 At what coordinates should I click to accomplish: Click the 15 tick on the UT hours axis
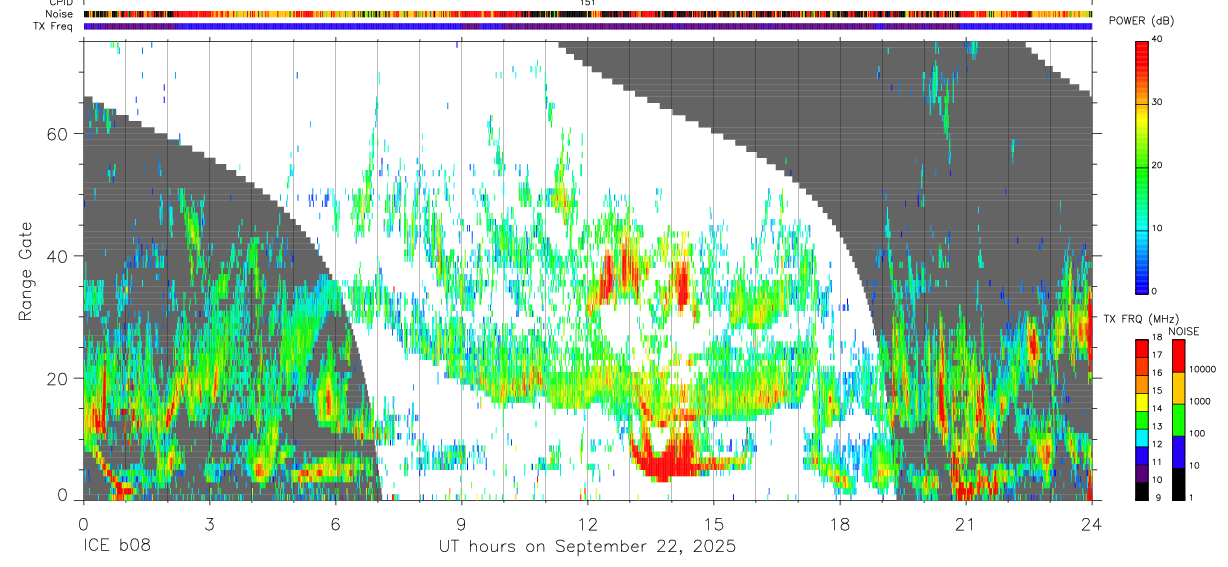click(714, 523)
